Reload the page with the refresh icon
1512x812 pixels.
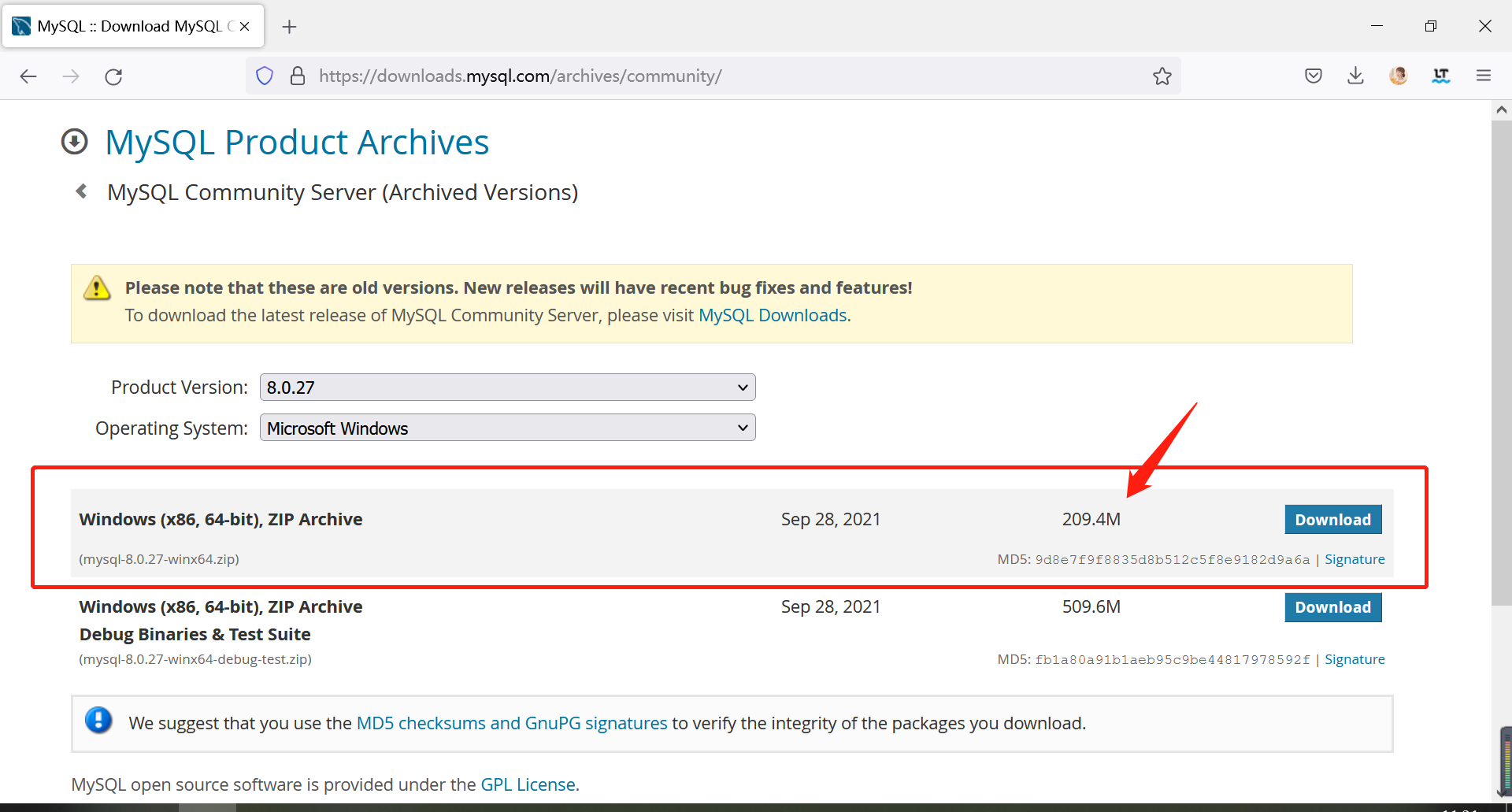[113, 76]
